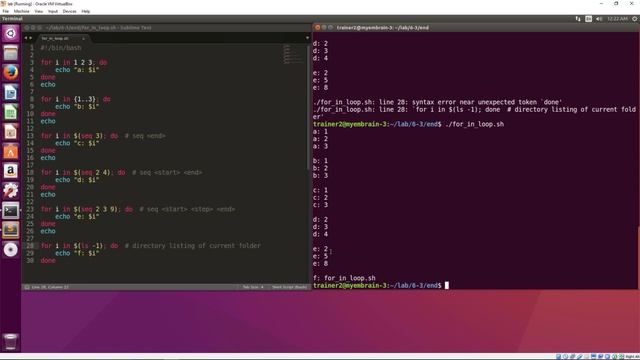The height and width of the screenshot is (360, 640).
Task: Click 'f: for_in_loop.sh' terminal output
Action: [344, 278]
